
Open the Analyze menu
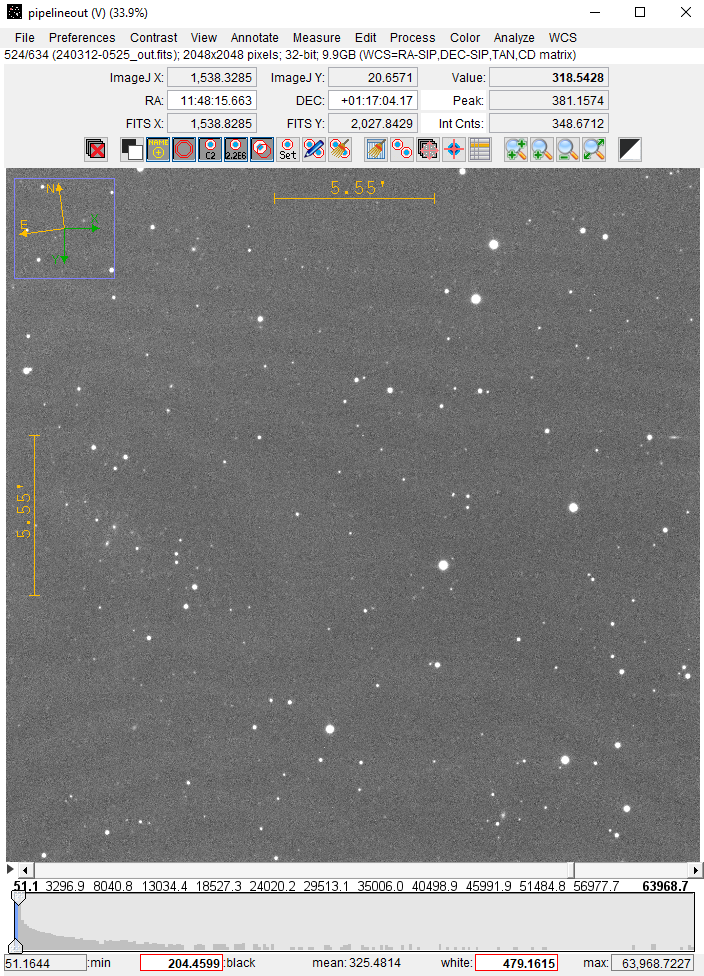513,38
